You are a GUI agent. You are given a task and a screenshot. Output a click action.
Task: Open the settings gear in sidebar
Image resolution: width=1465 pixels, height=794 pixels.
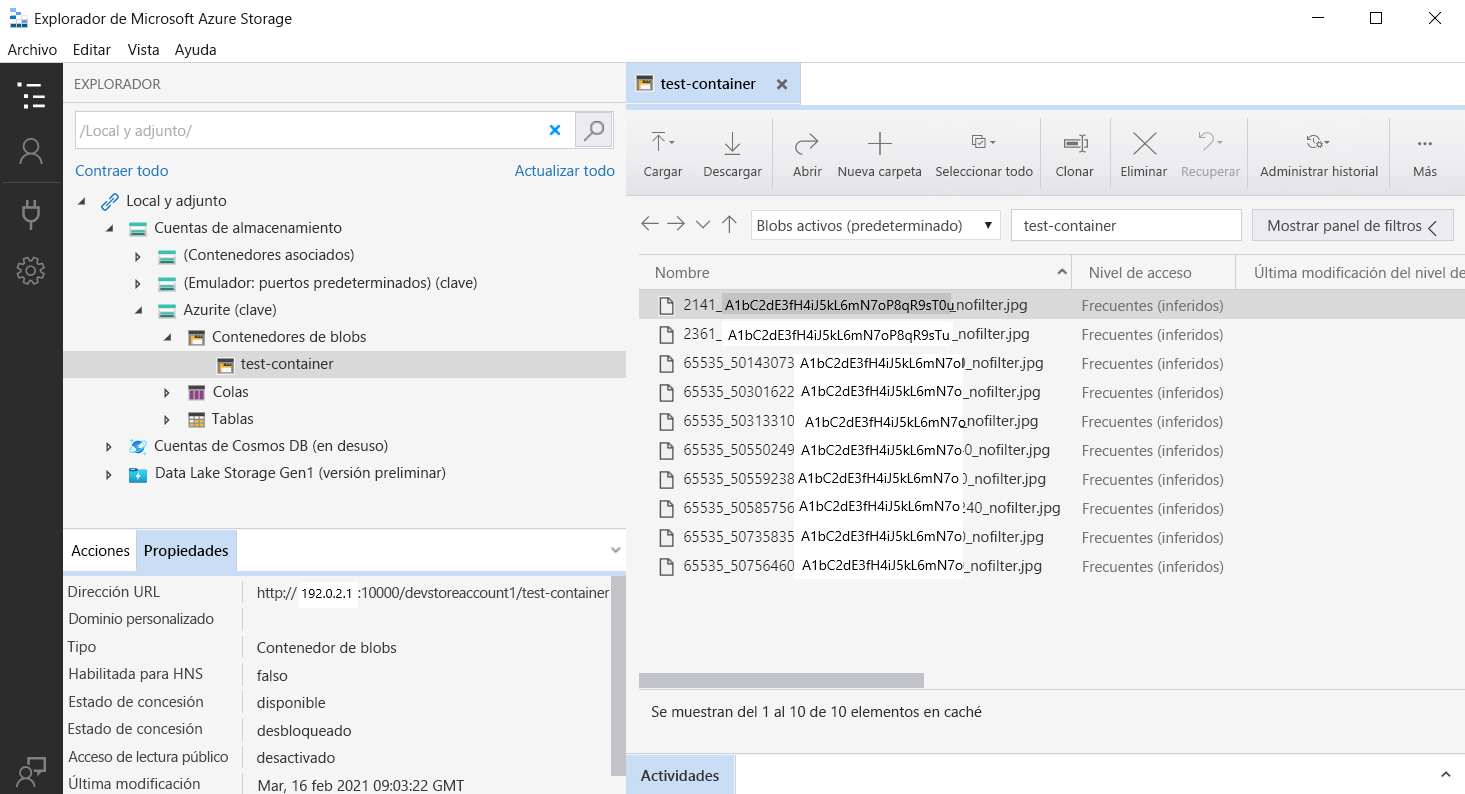[31, 270]
